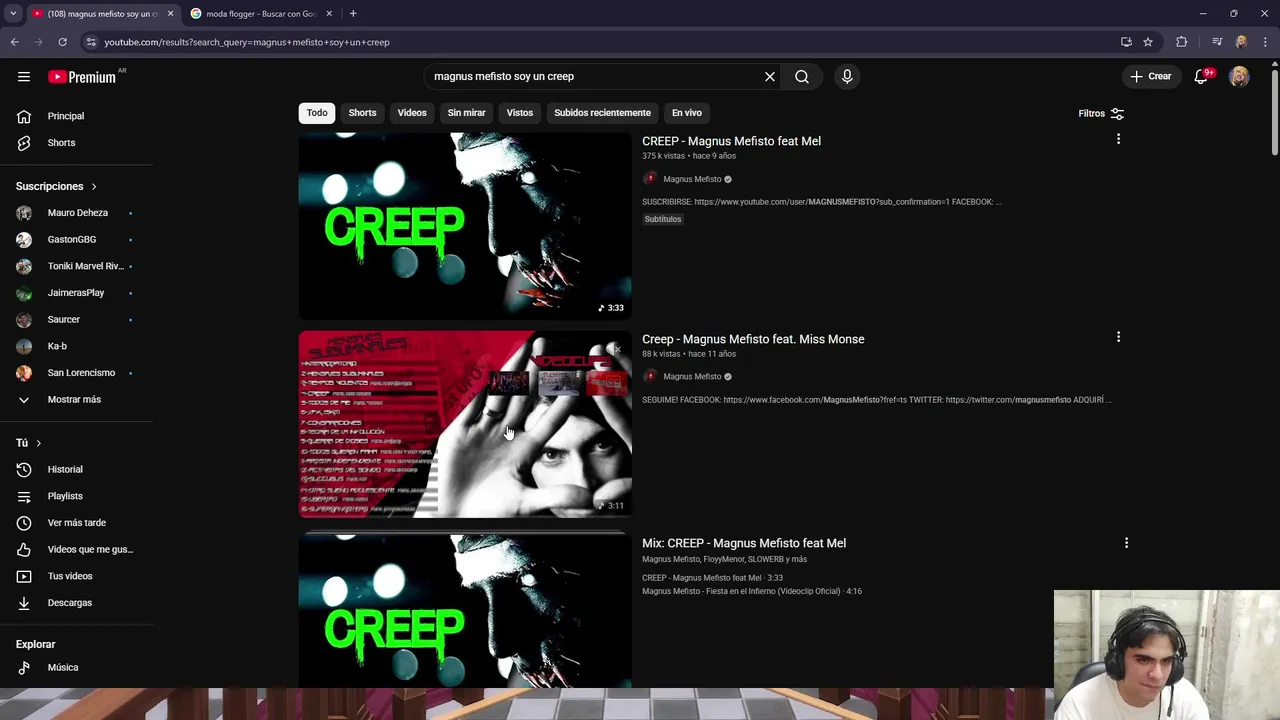This screenshot has width=1280, height=720.
Task: Switch to moda flogger Google tab
Action: click(x=262, y=14)
